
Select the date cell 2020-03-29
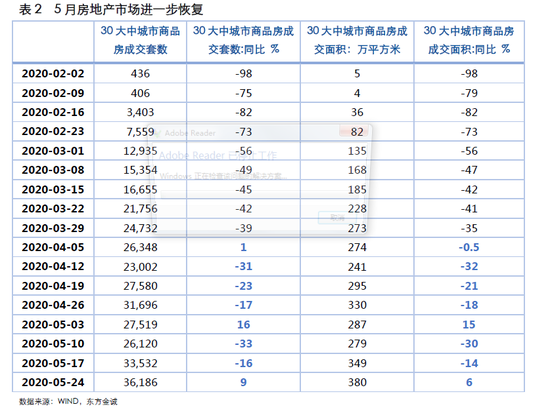53,228
